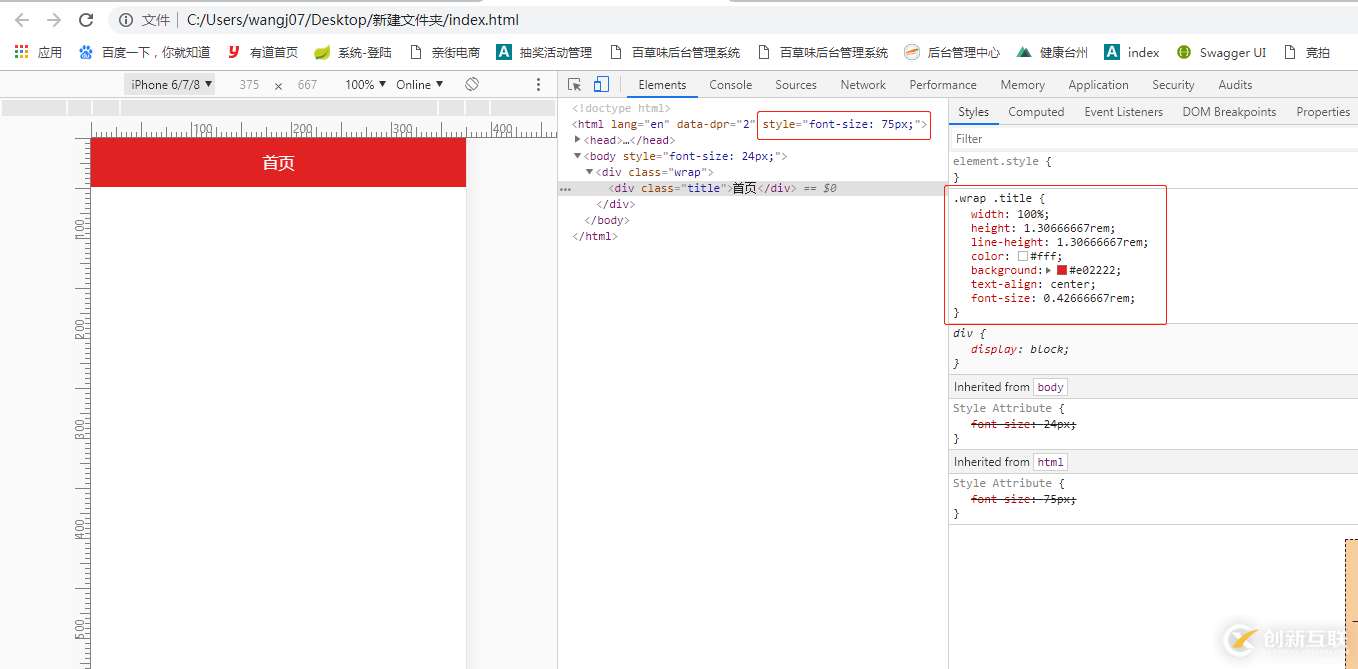Open the 100% zoom dropdown
The height and width of the screenshot is (669, 1358).
coord(365,85)
